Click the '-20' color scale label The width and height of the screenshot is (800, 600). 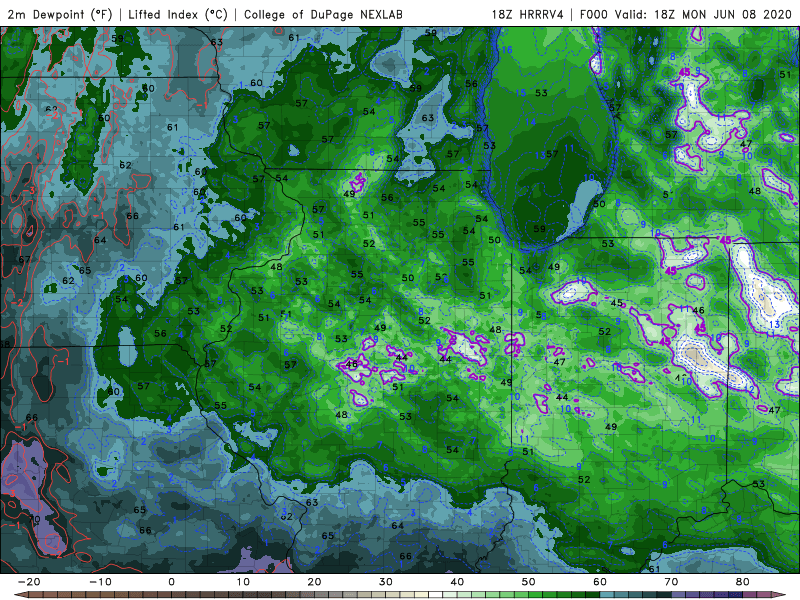pyautogui.click(x=29, y=582)
